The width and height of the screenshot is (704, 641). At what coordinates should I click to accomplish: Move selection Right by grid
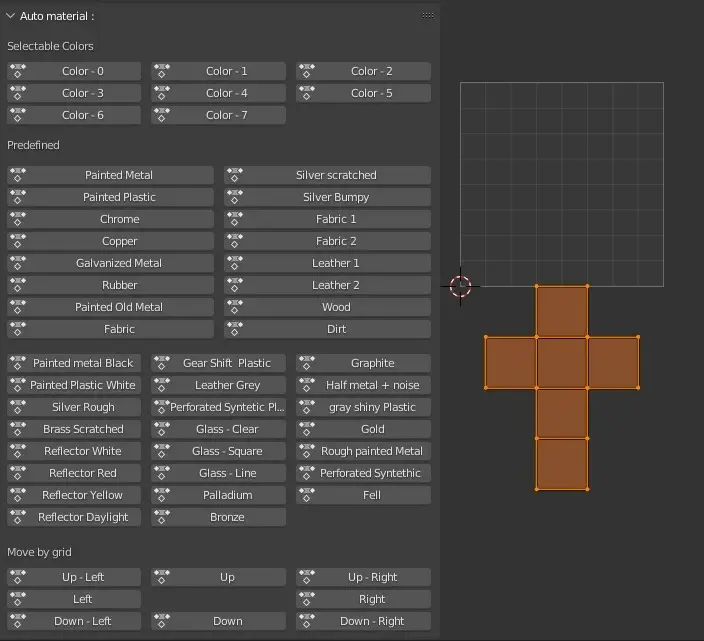click(372, 599)
